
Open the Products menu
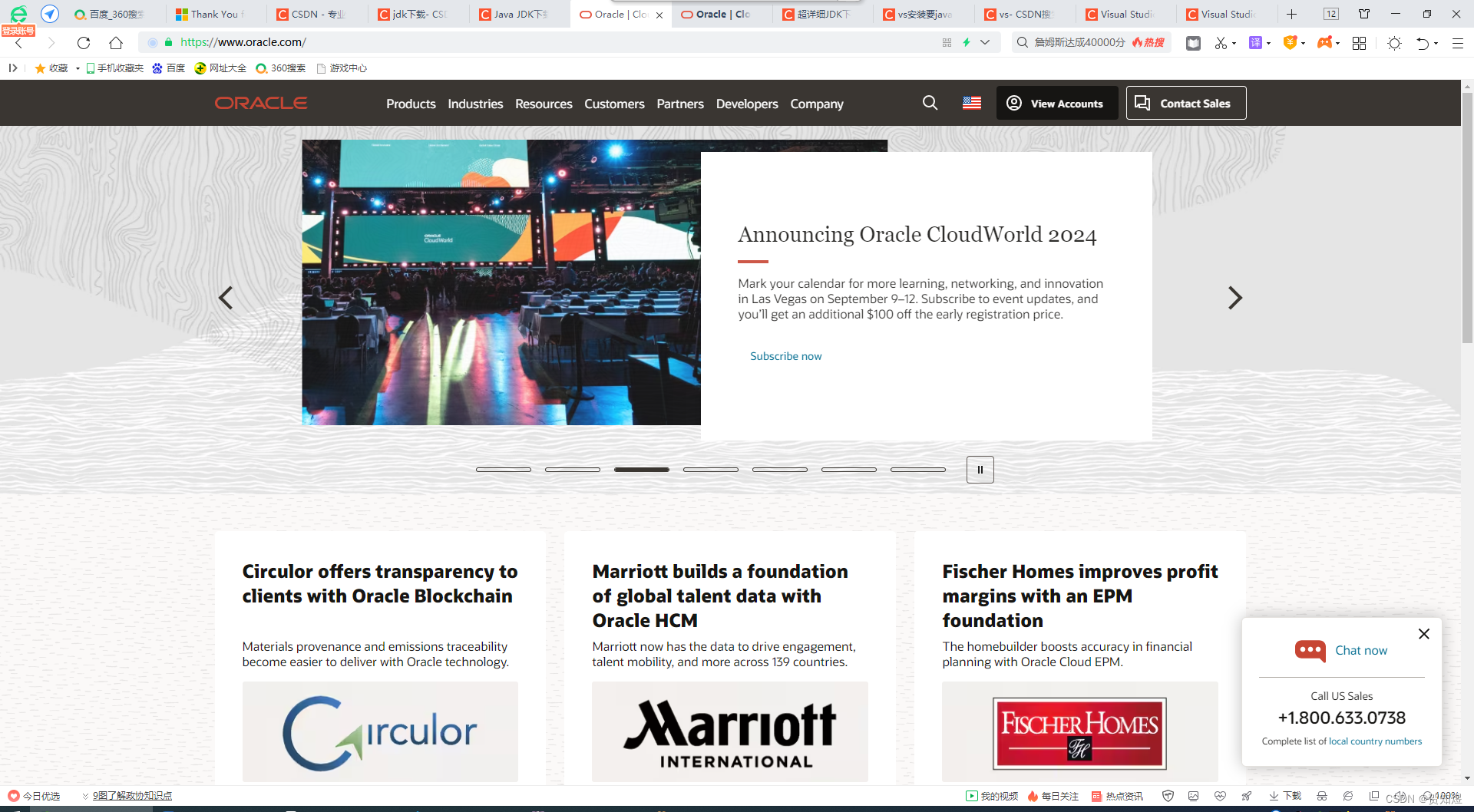411,104
